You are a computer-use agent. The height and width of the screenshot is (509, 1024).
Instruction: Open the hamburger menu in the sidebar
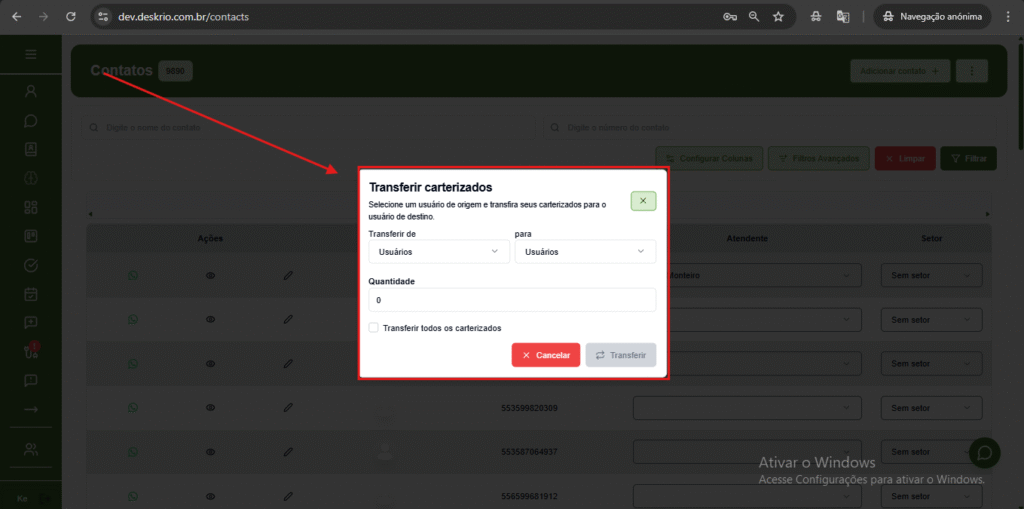pyautogui.click(x=31, y=54)
